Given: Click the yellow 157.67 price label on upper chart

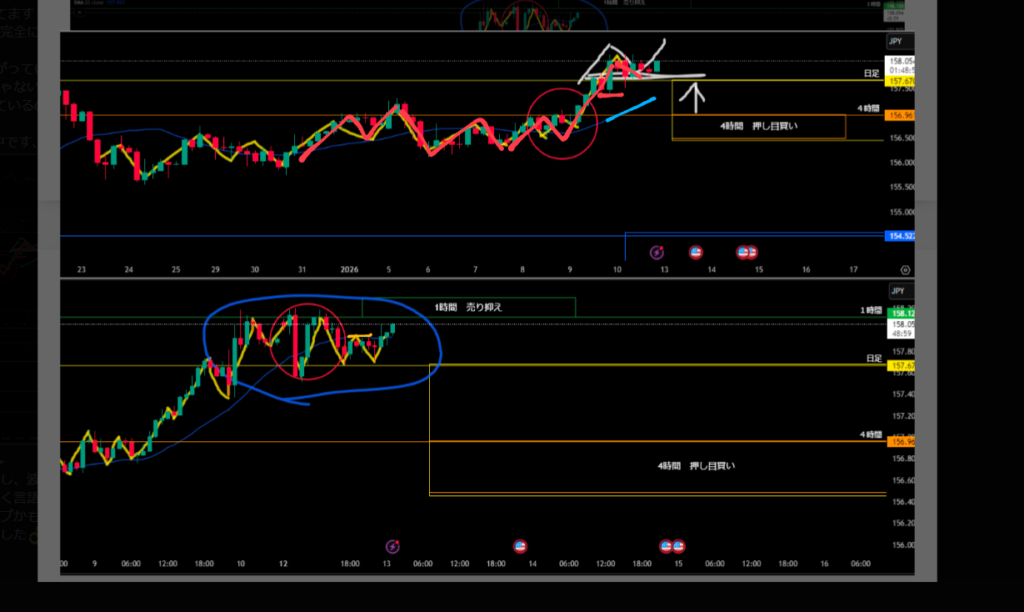Looking at the screenshot, I should point(899,81).
